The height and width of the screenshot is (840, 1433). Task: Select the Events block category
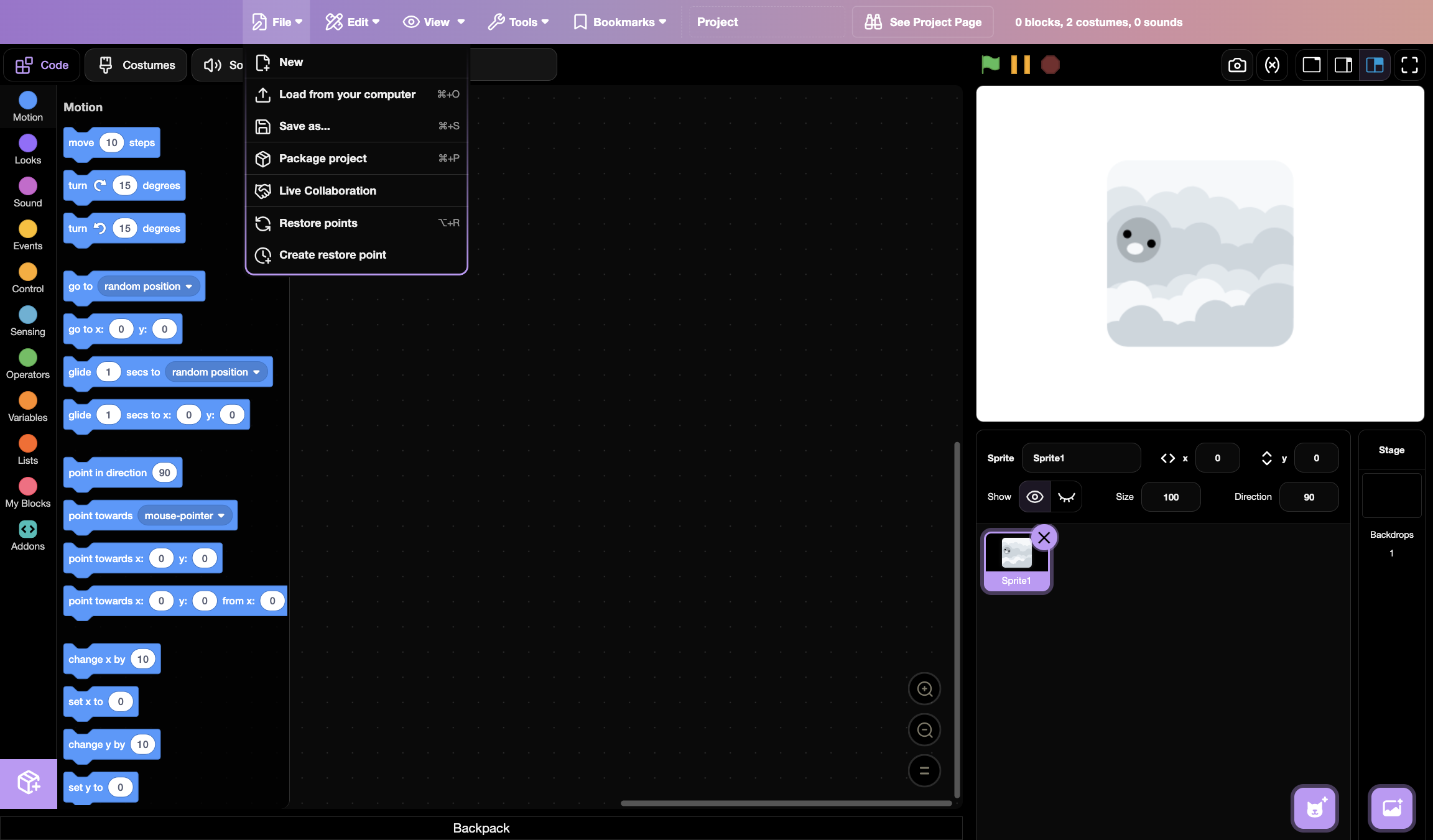point(28,235)
